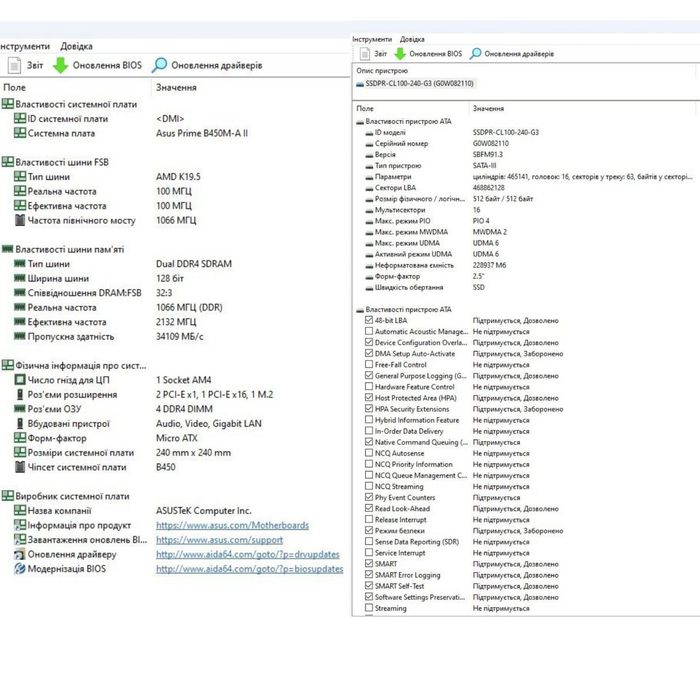This screenshot has width=700, height=700.
Task: Click the icon beside 'Вбудовані пристрої'
Action: [x=20, y=423]
